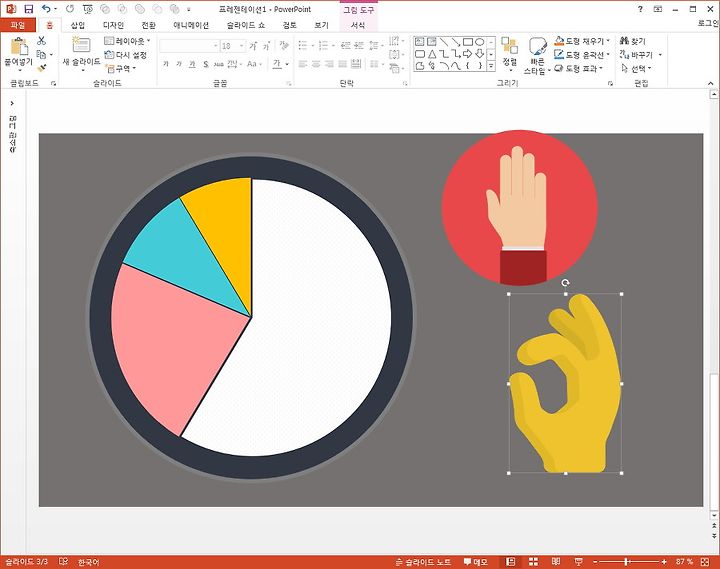
Task: Toggle Underline formatting button
Action: [192, 64]
